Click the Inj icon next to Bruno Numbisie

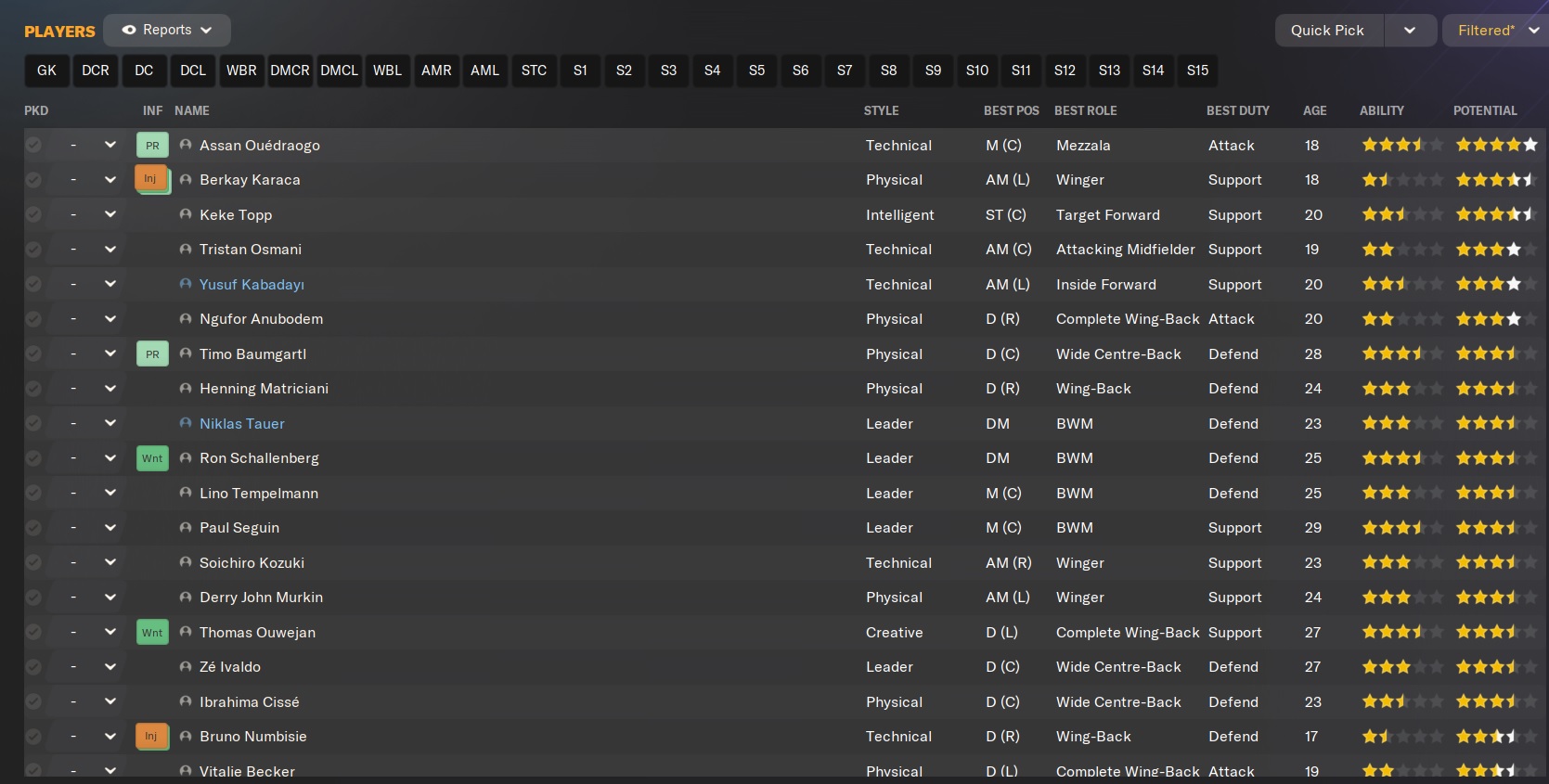click(150, 737)
